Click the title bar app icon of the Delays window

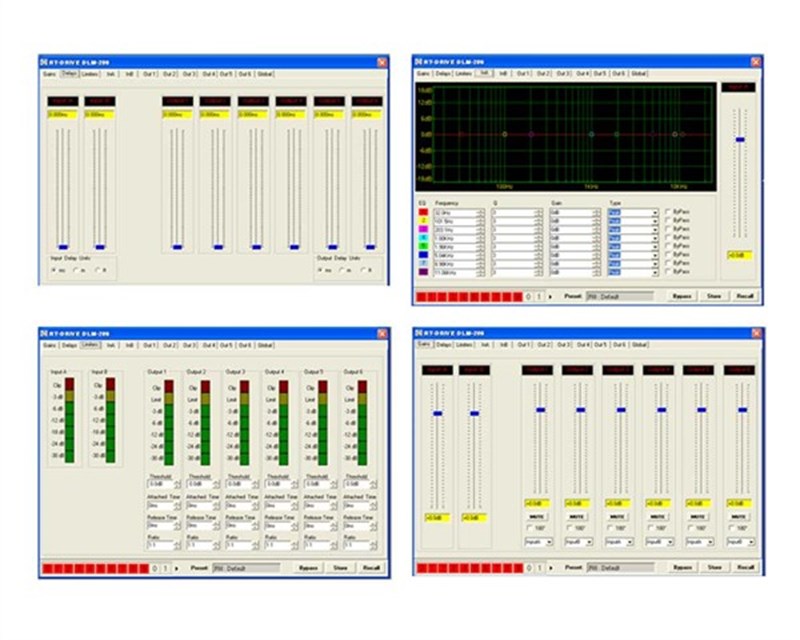pyautogui.click(x=44, y=62)
